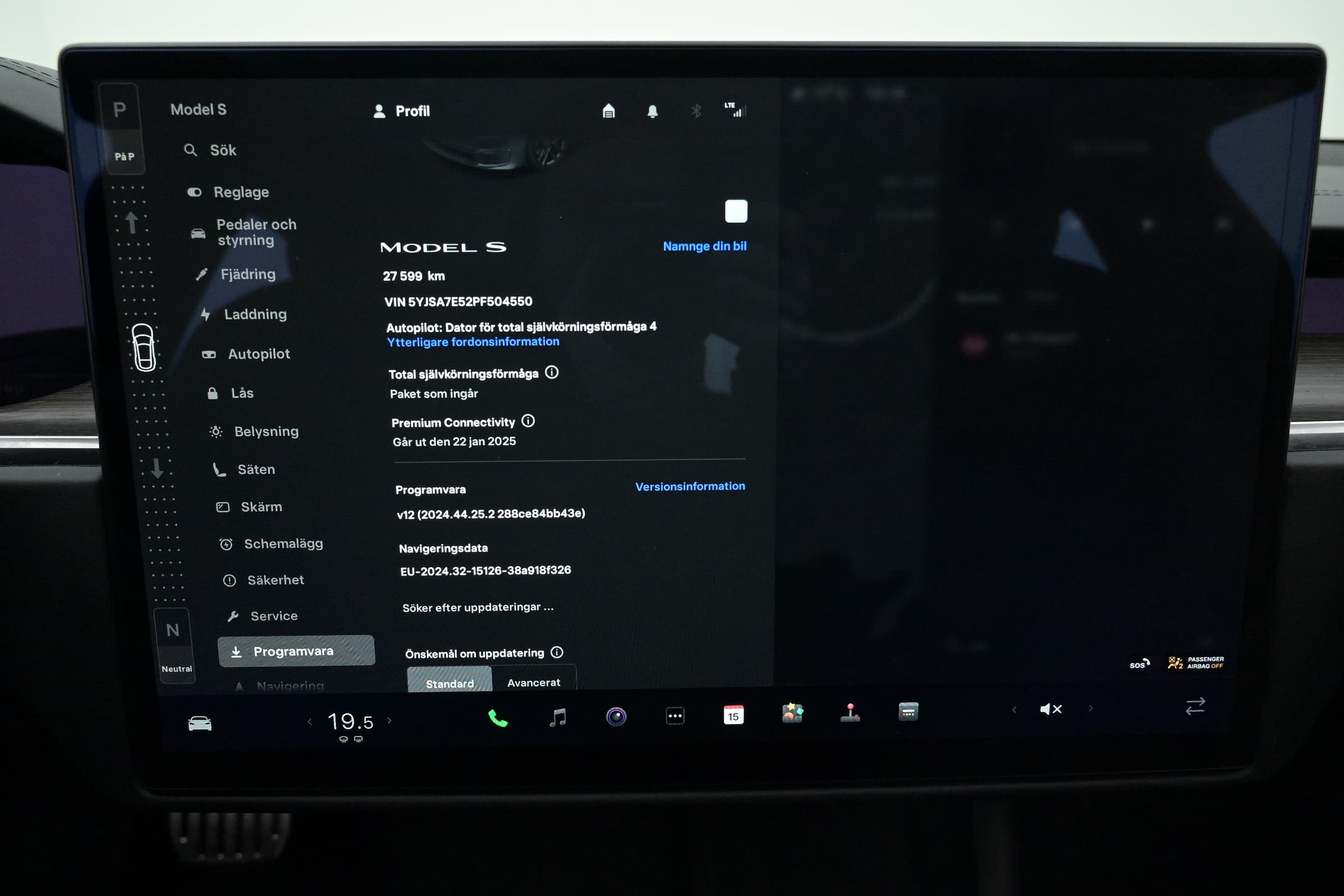Tap the car icon on gear strip
1344x896 pixels.
[x=144, y=347]
